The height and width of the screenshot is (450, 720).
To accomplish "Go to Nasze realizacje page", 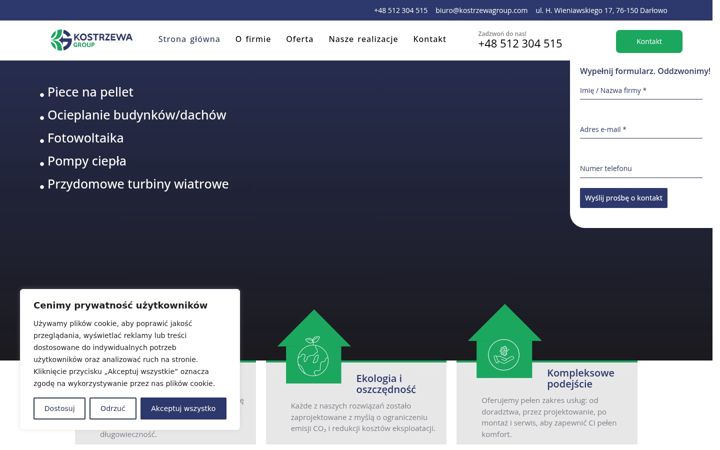I will [x=363, y=39].
